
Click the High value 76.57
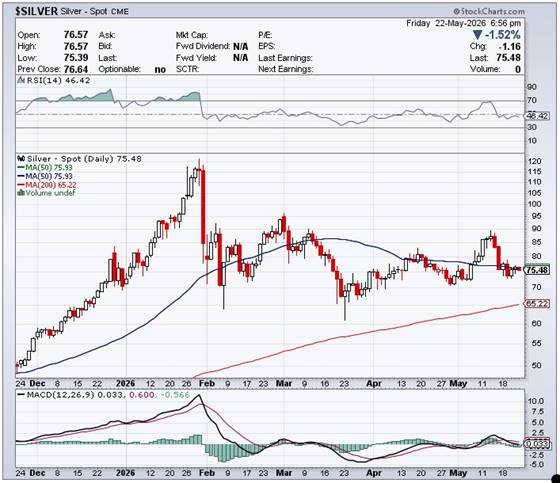point(76,46)
